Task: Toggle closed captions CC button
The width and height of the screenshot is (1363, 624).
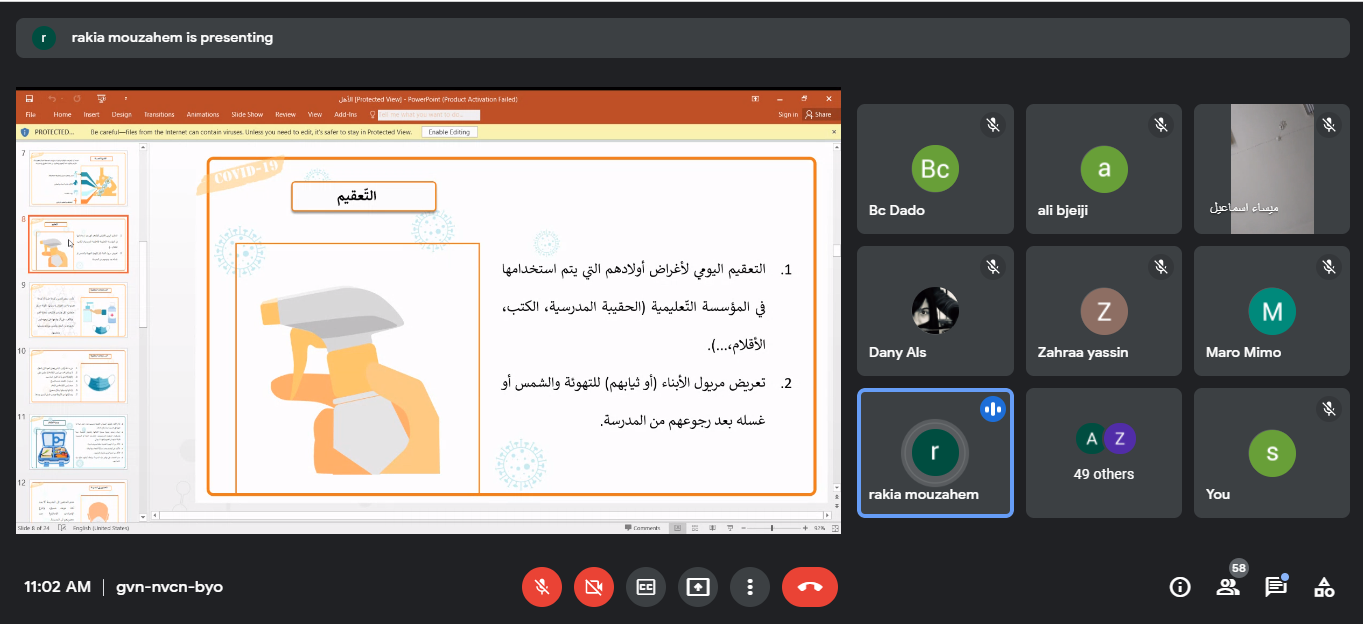Action: tap(646, 587)
